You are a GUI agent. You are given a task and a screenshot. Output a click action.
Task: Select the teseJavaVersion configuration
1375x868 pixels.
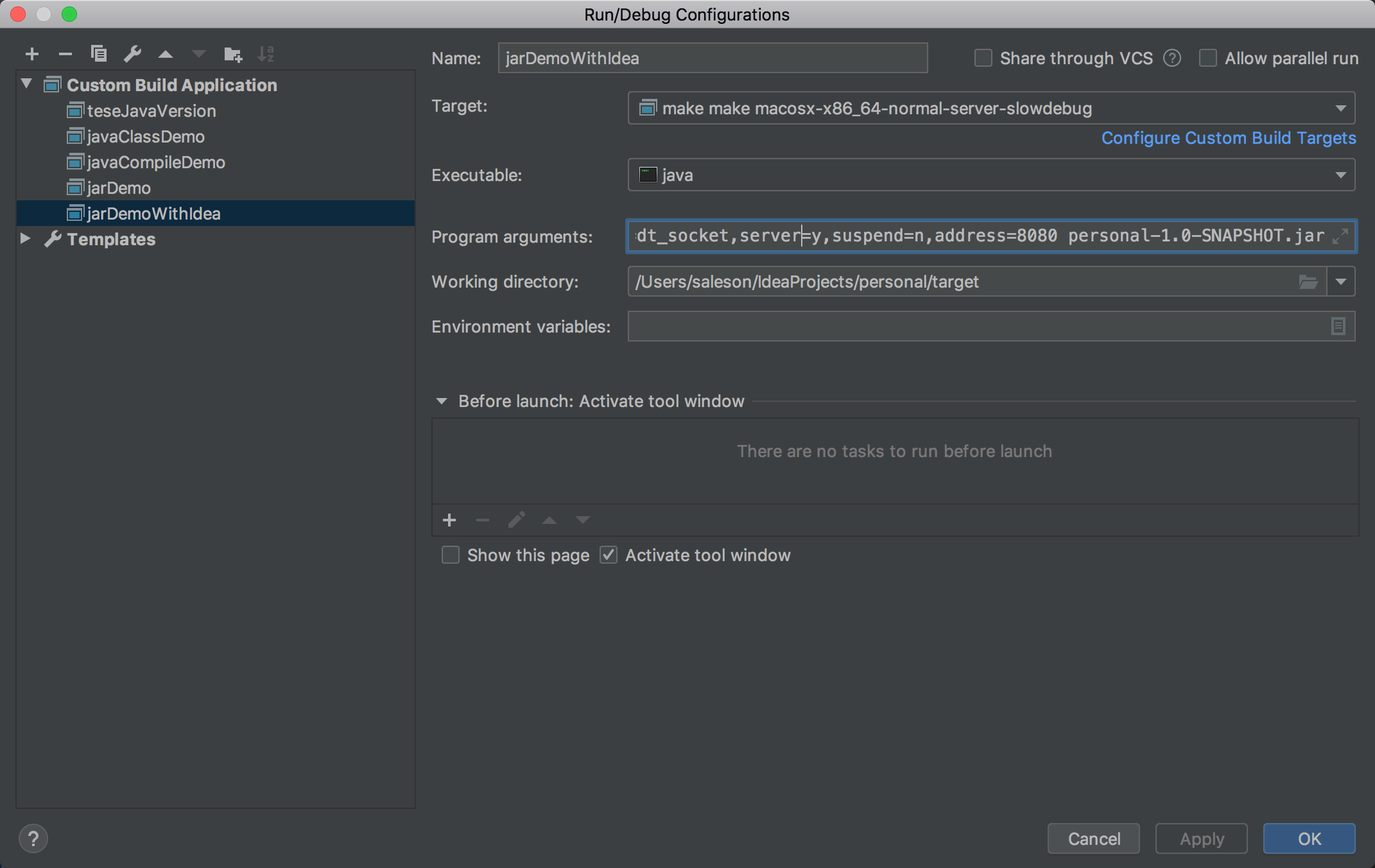[x=151, y=111]
